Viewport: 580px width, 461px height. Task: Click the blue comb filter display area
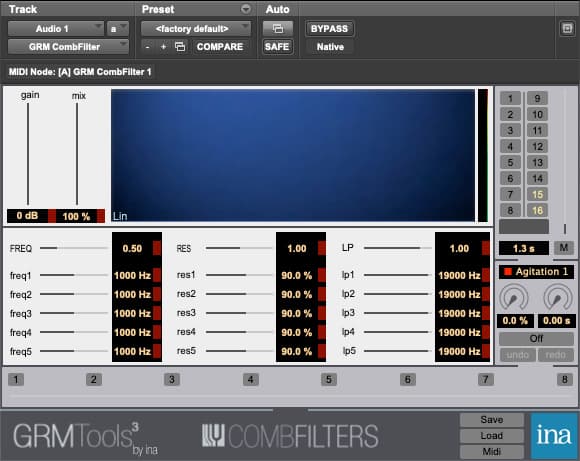coord(293,155)
